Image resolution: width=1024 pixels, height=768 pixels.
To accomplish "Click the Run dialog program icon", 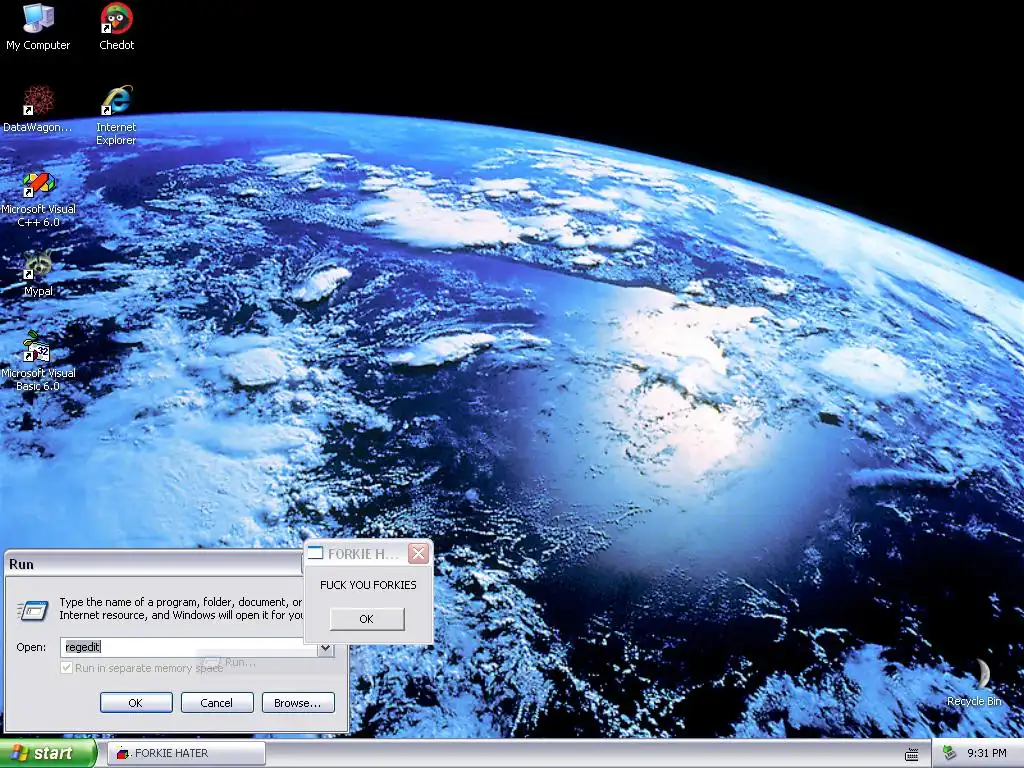I will coord(33,610).
